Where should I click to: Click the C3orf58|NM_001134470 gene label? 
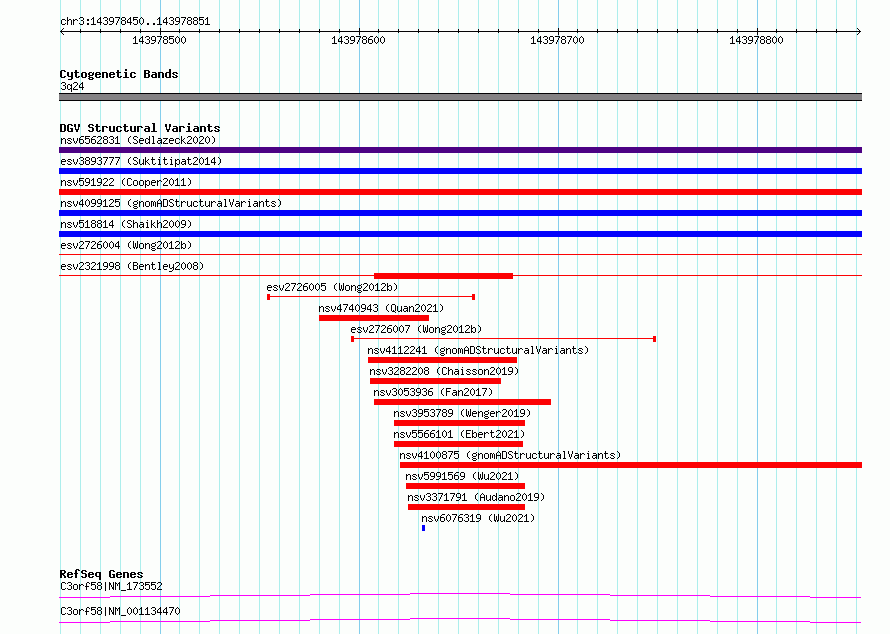coord(120,611)
